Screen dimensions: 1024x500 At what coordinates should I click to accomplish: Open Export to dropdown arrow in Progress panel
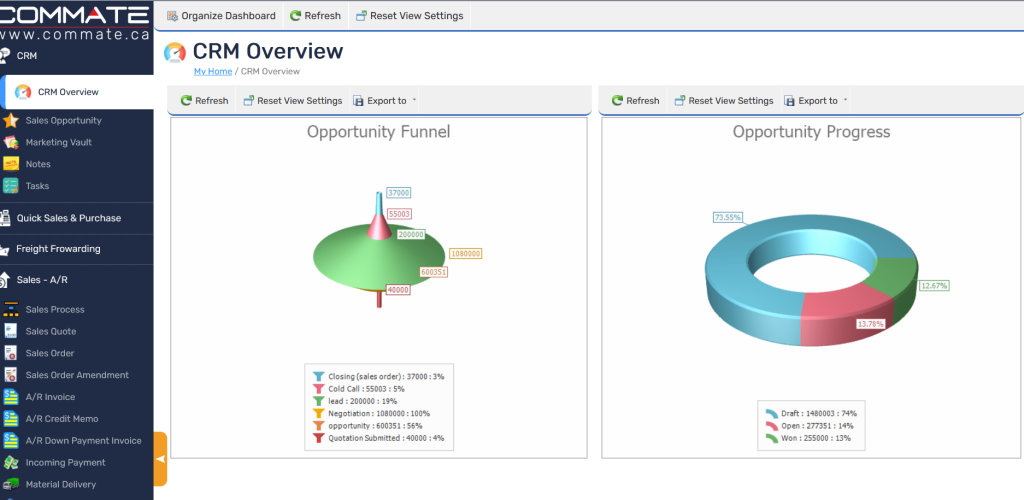(x=845, y=100)
